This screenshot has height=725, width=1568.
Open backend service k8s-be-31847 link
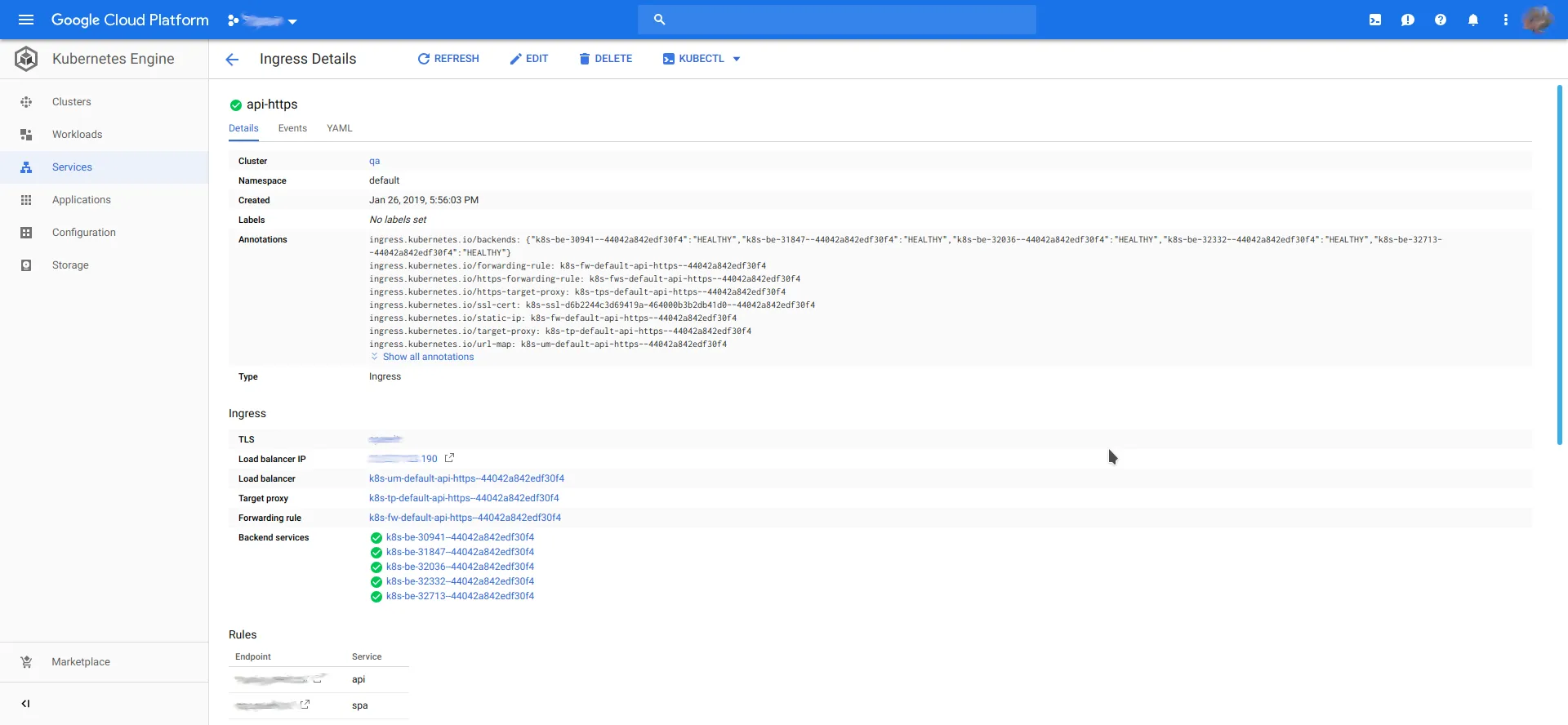[x=460, y=552]
